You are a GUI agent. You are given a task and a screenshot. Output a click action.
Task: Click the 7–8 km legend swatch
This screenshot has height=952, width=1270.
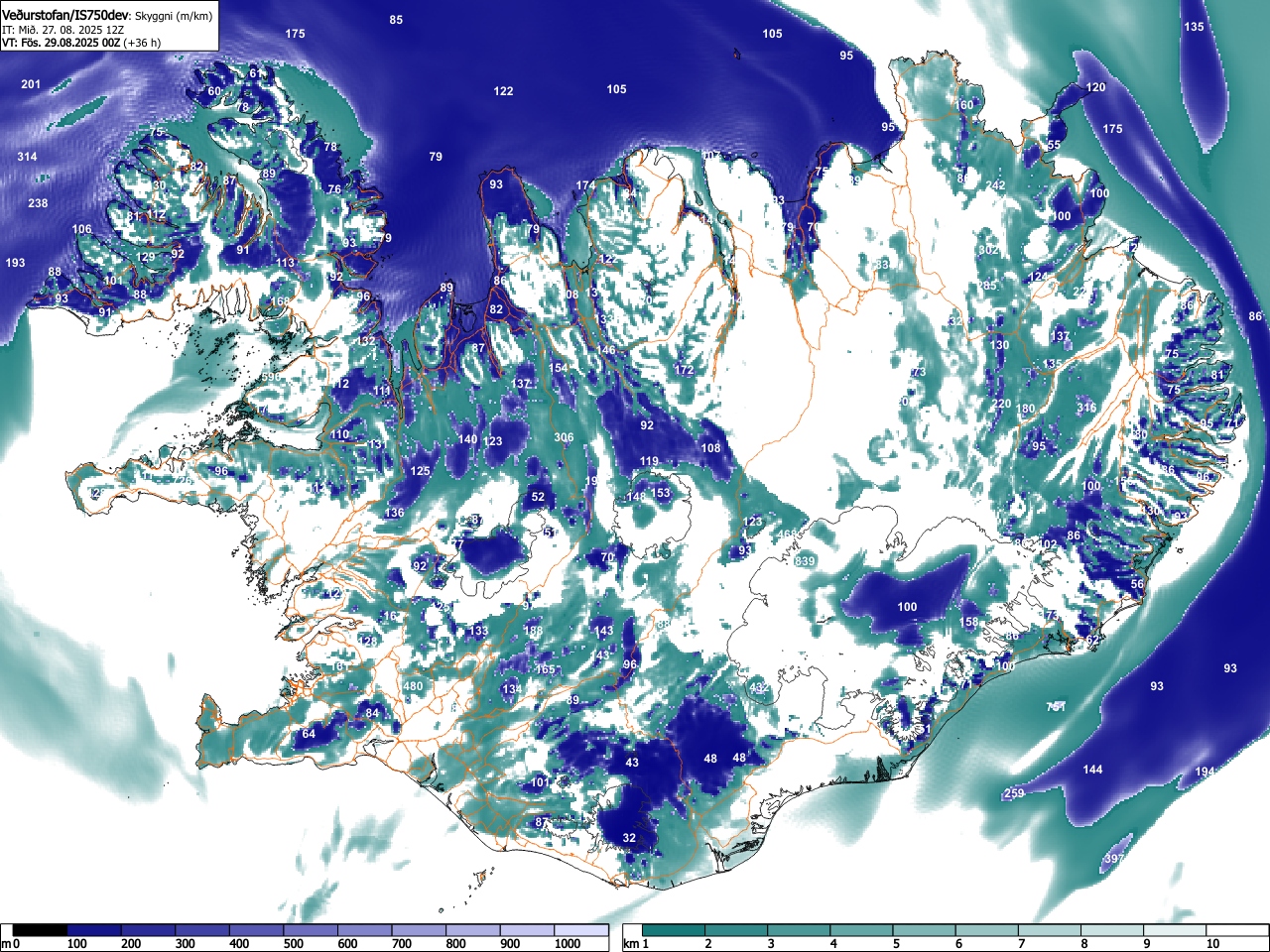[1052, 930]
